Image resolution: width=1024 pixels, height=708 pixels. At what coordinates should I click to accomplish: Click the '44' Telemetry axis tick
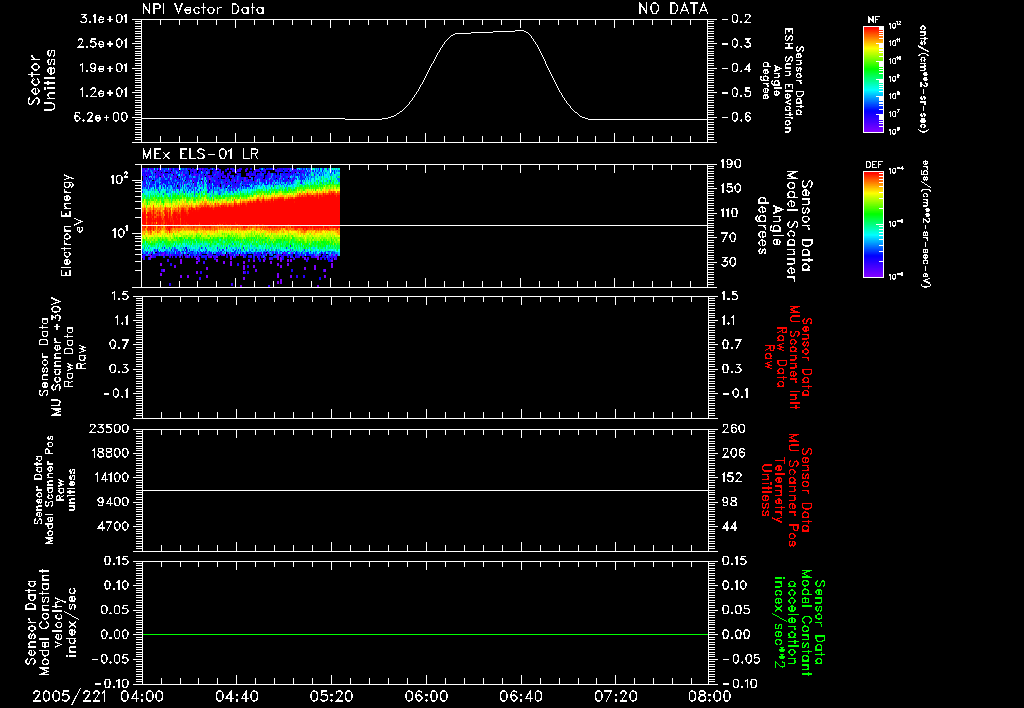point(730,526)
